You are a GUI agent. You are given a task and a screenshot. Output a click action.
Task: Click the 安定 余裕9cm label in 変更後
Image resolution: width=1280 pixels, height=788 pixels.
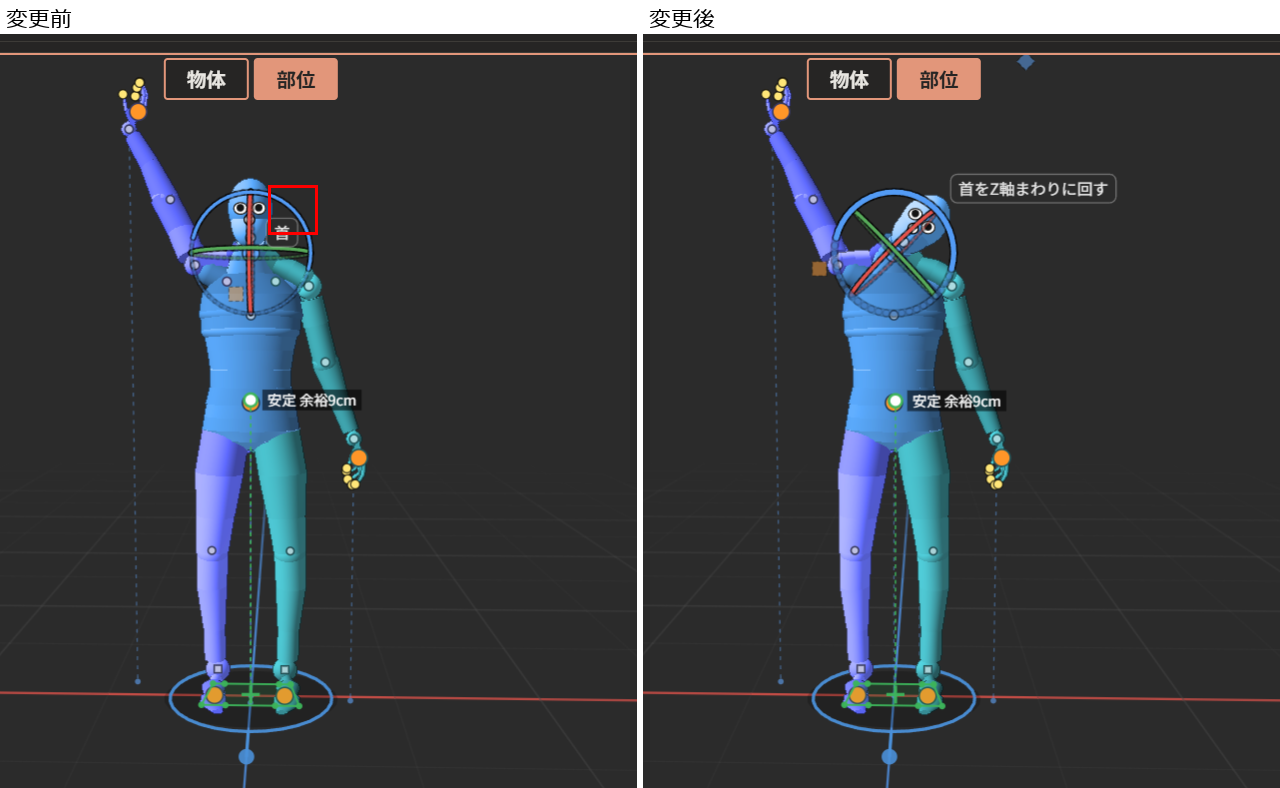coord(956,401)
